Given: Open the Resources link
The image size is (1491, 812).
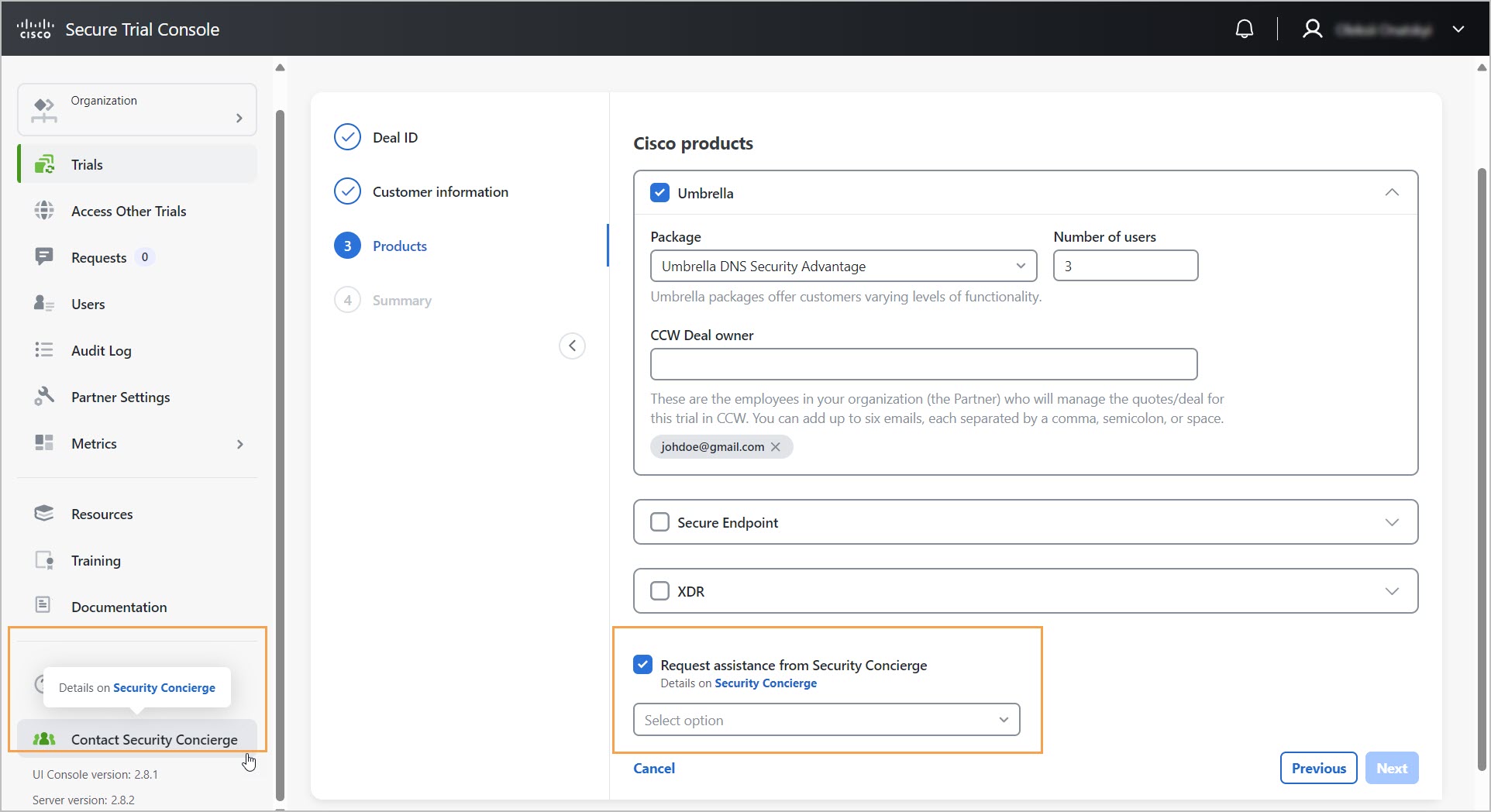Looking at the screenshot, I should click(102, 514).
